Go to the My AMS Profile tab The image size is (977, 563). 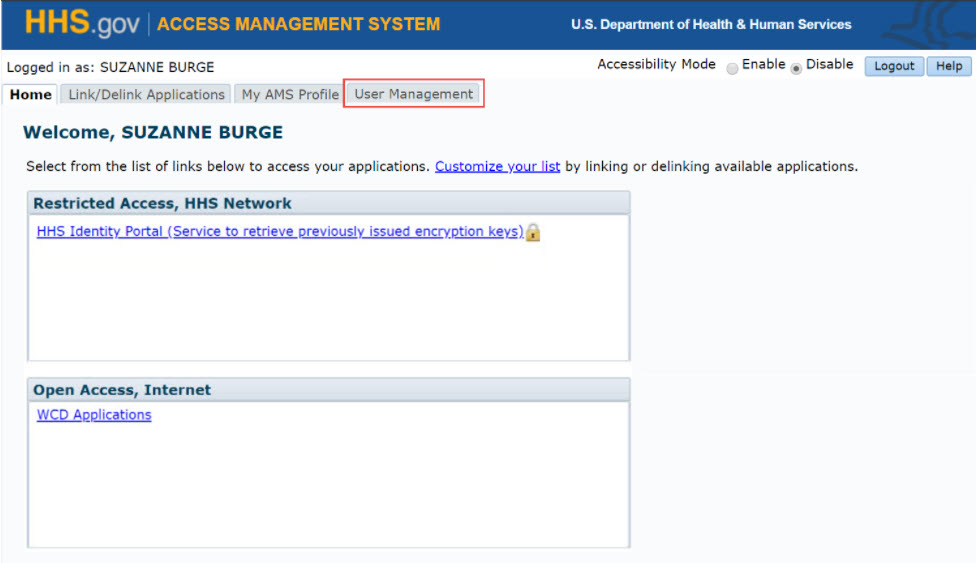coord(290,94)
